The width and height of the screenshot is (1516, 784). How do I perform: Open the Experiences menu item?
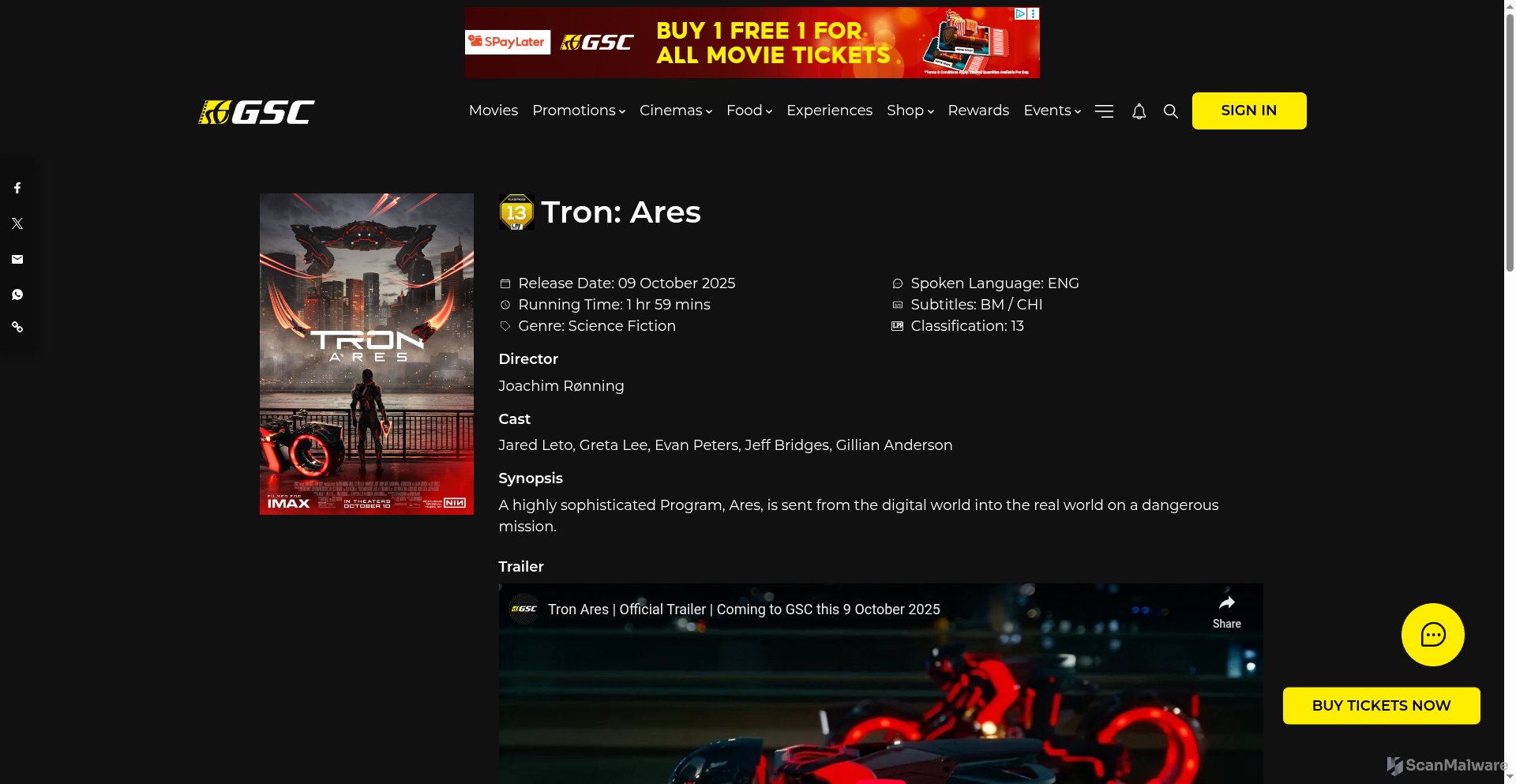[829, 111]
